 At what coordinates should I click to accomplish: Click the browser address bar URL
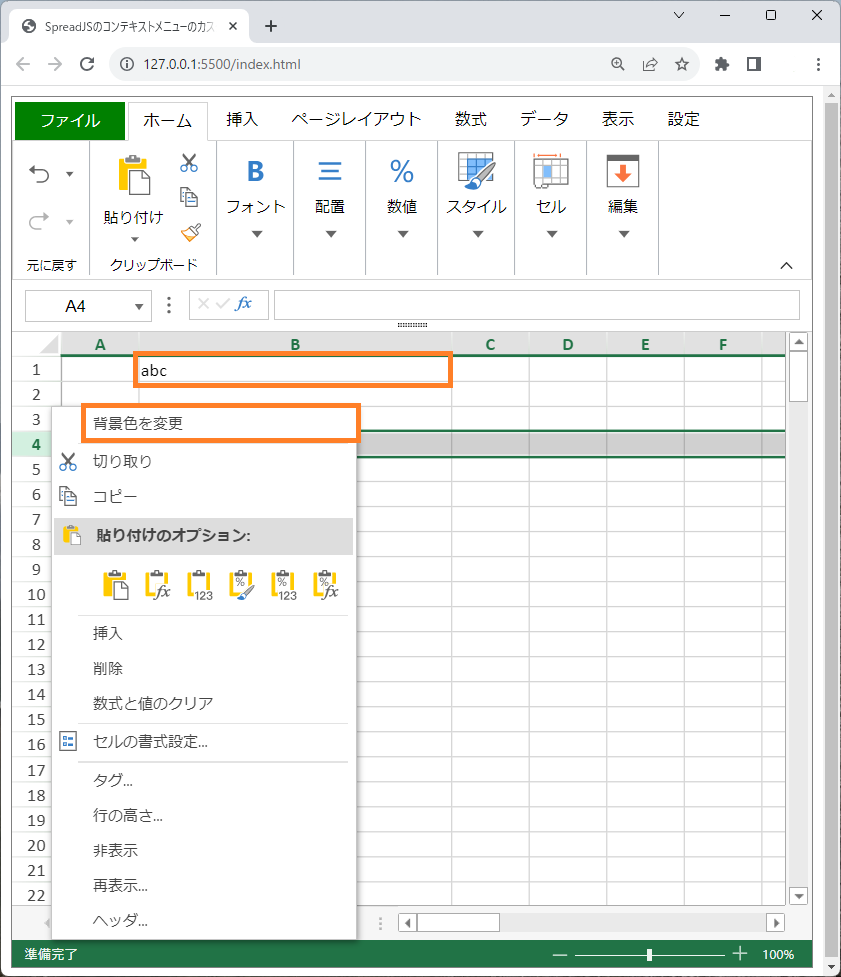point(222,64)
